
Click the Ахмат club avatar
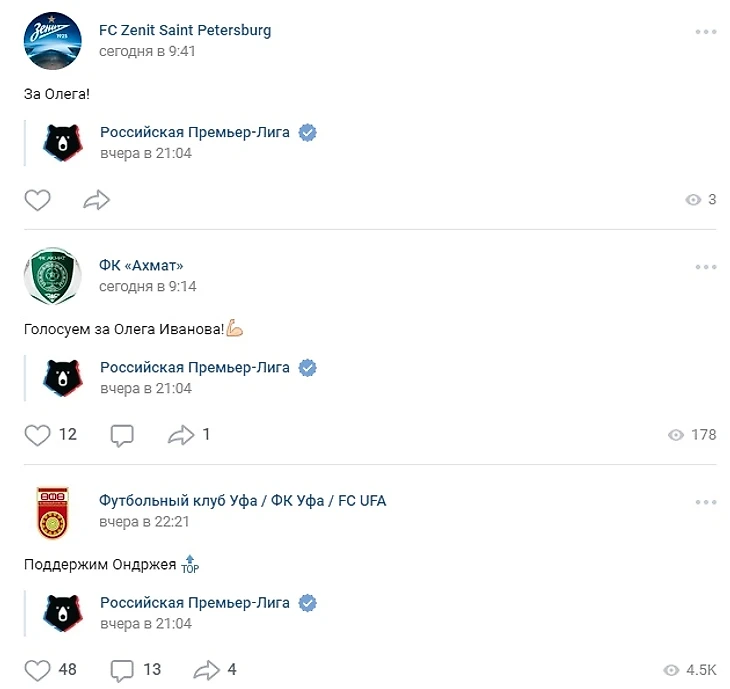pos(53,276)
